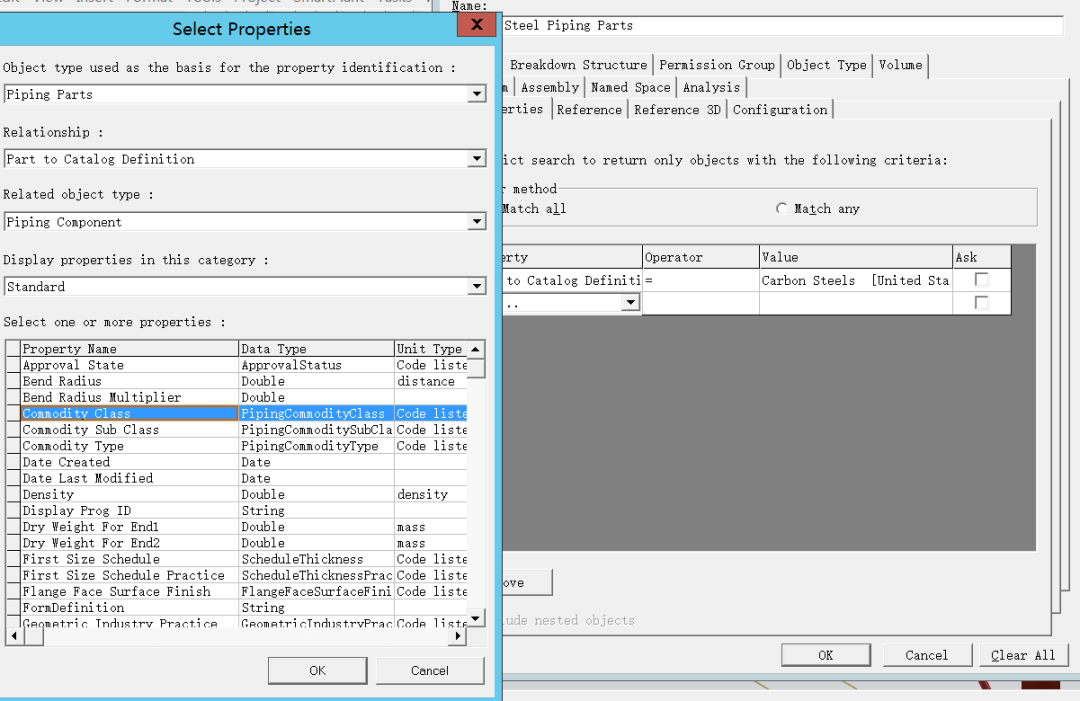The height and width of the screenshot is (701, 1080).
Task: Click the Data Type column header
Action: tap(316, 349)
